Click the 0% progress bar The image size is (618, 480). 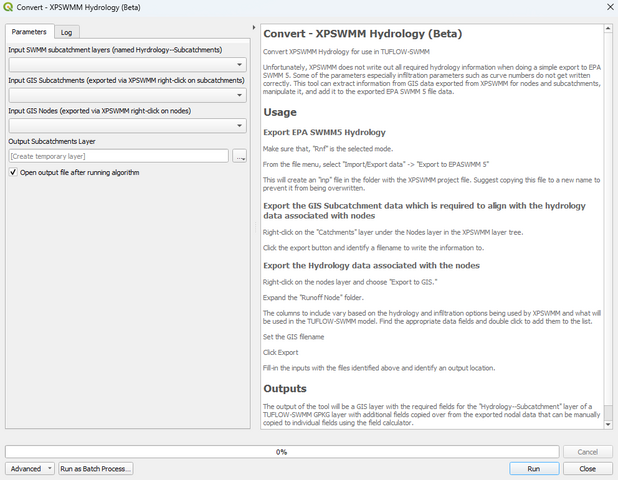(x=282, y=452)
